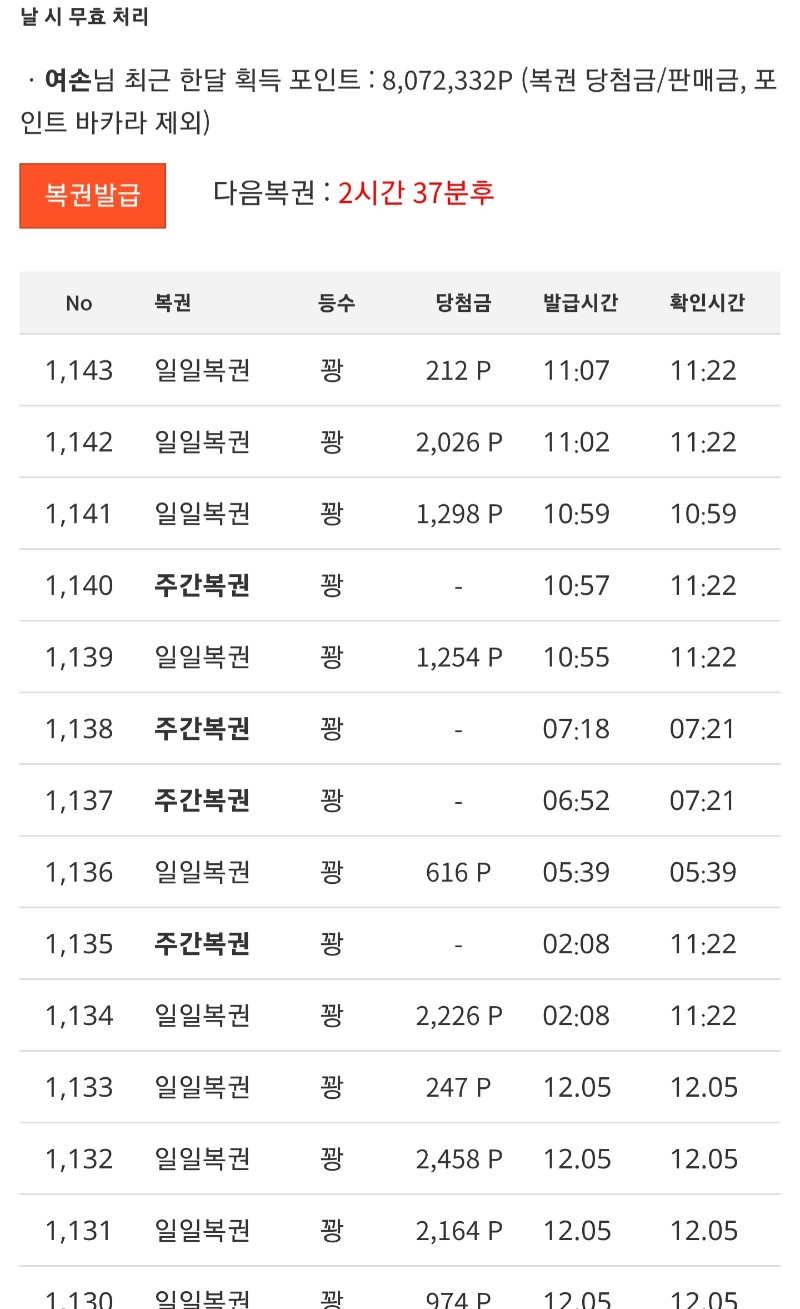
Task: Click the 1,298 P prize amount
Action: [x=459, y=514]
